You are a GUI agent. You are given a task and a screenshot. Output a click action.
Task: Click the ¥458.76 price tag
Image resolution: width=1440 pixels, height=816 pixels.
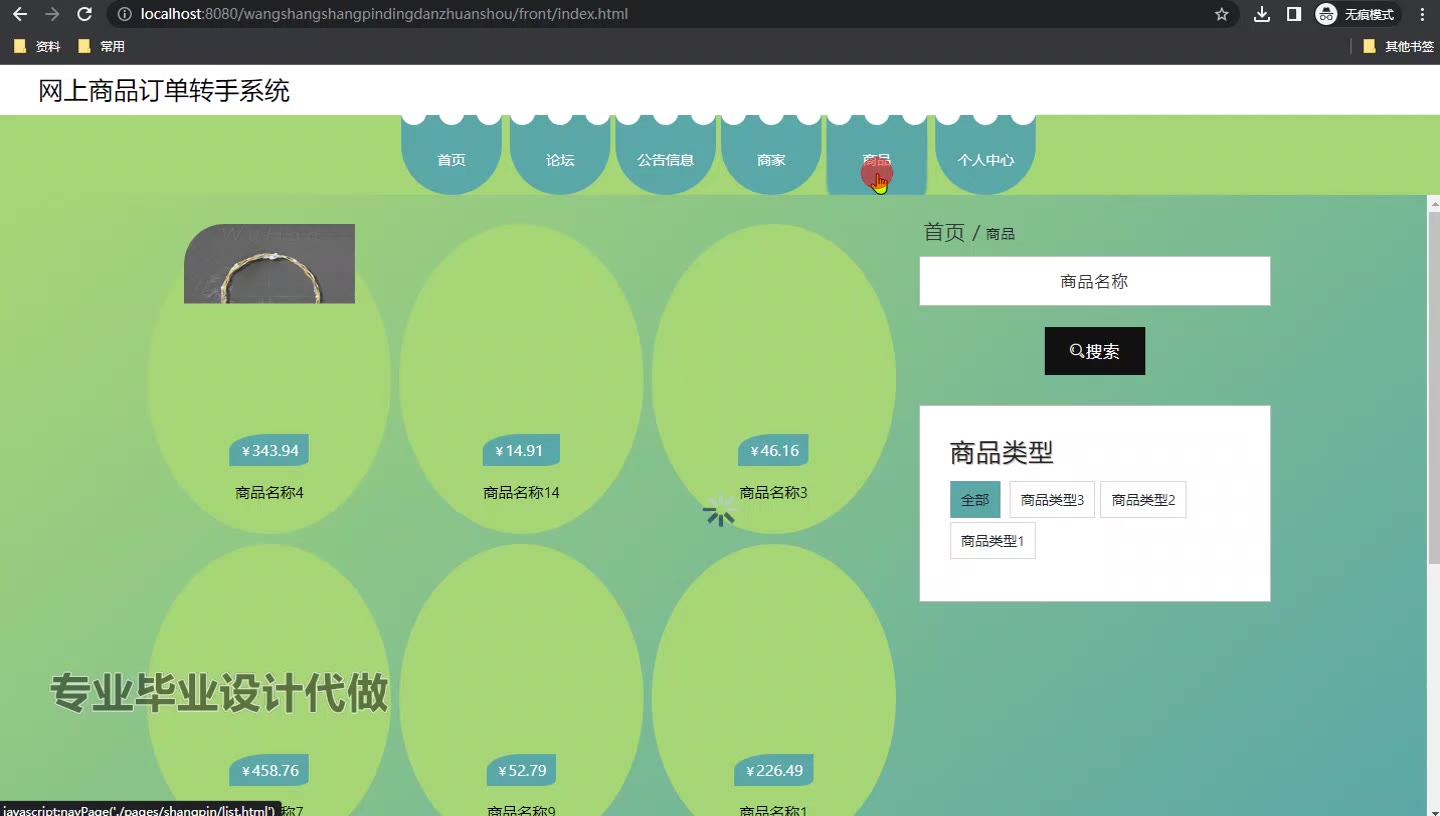(269, 770)
